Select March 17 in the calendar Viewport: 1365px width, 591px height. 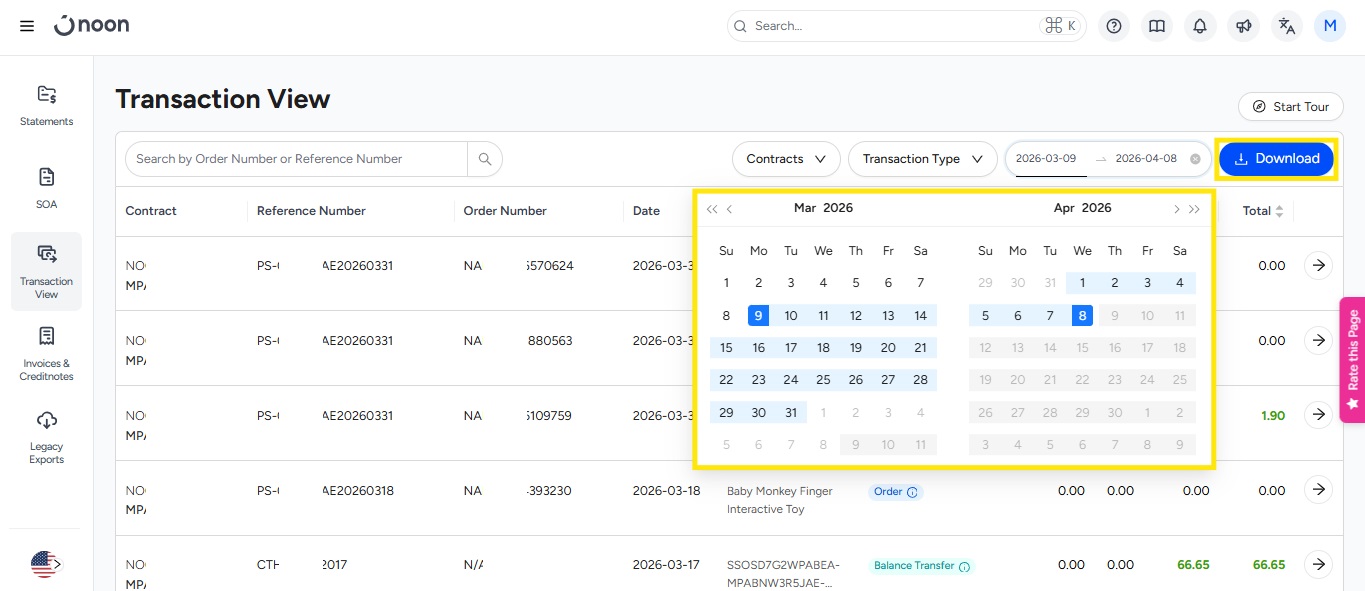pyautogui.click(x=791, y=348)
